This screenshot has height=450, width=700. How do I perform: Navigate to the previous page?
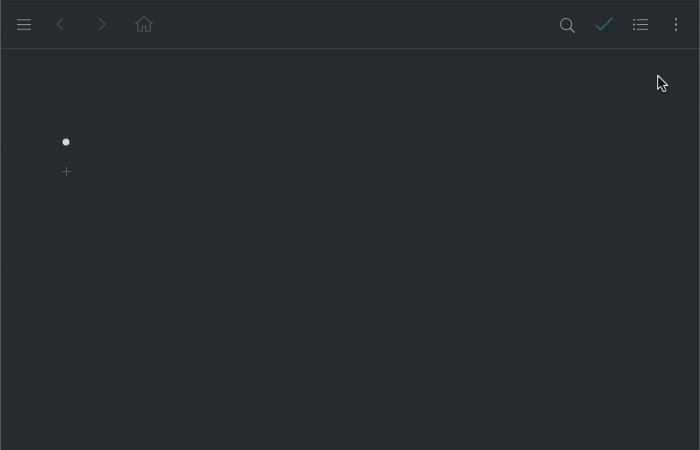coord(60,25)
